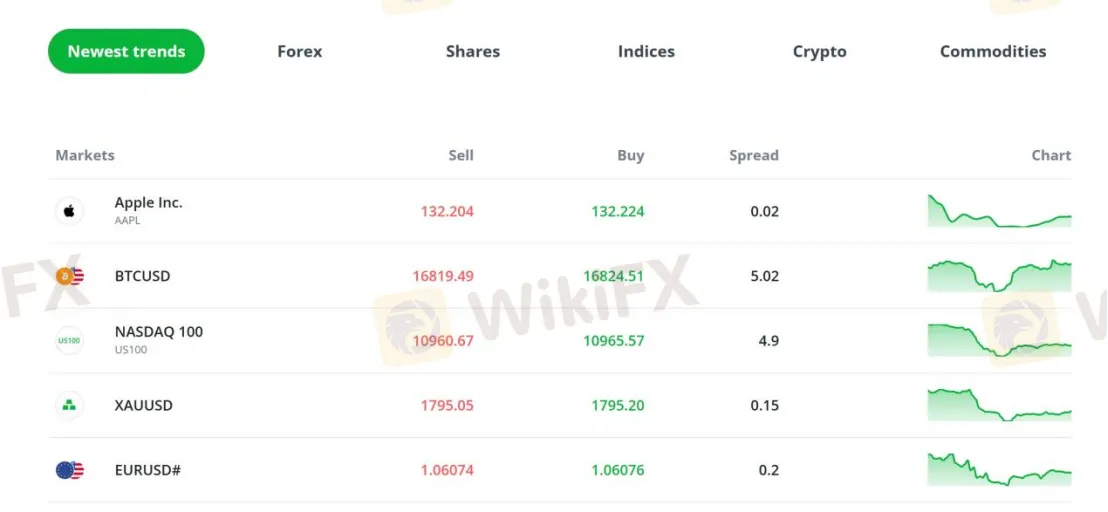Click the EURUSD# flag icon
The image size is (1108, 512).
click(69, 470)
